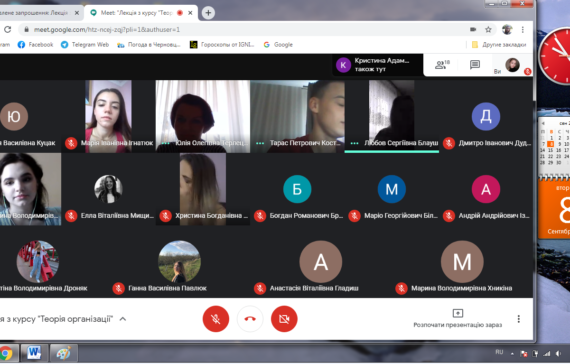
Task: Select Тарас Петрович video tile
Action: click(297, 116)
